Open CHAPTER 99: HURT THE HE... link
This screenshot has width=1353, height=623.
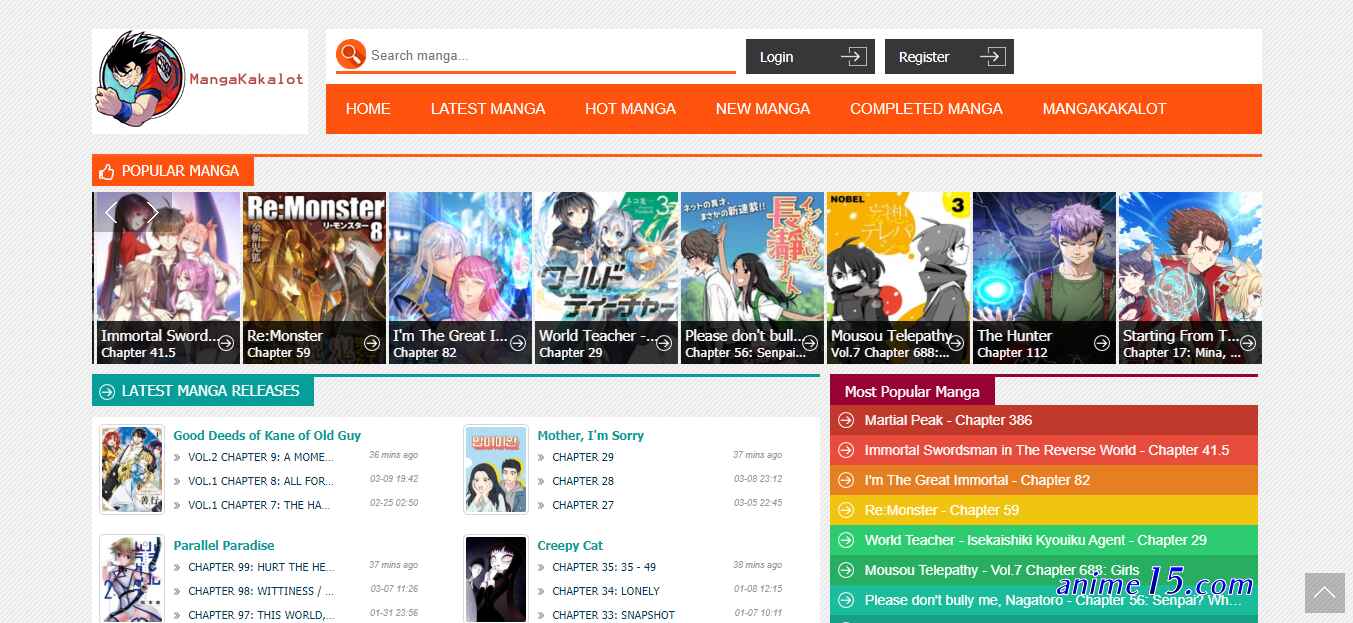tap(261, 567)
